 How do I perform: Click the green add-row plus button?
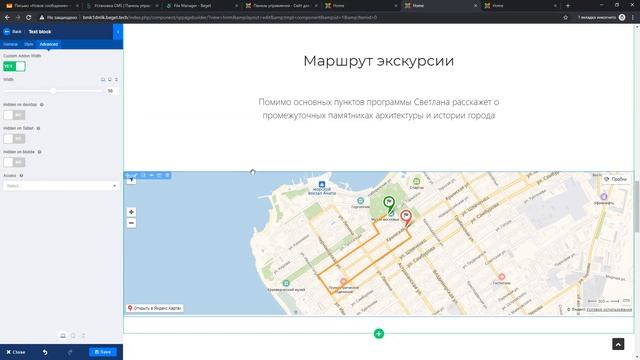(379, 334)
